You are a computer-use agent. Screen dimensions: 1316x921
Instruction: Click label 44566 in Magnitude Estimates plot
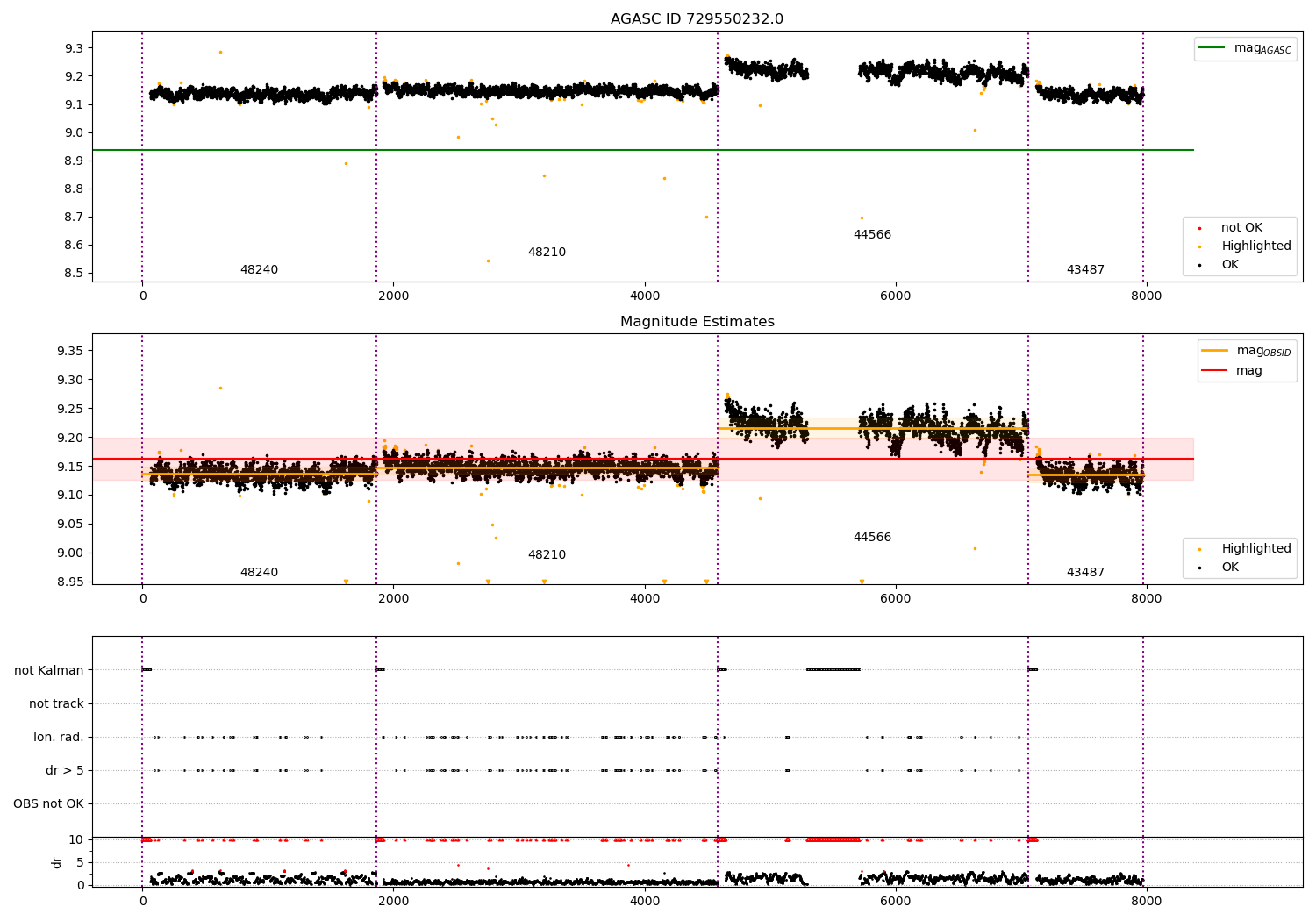(872, 538)
